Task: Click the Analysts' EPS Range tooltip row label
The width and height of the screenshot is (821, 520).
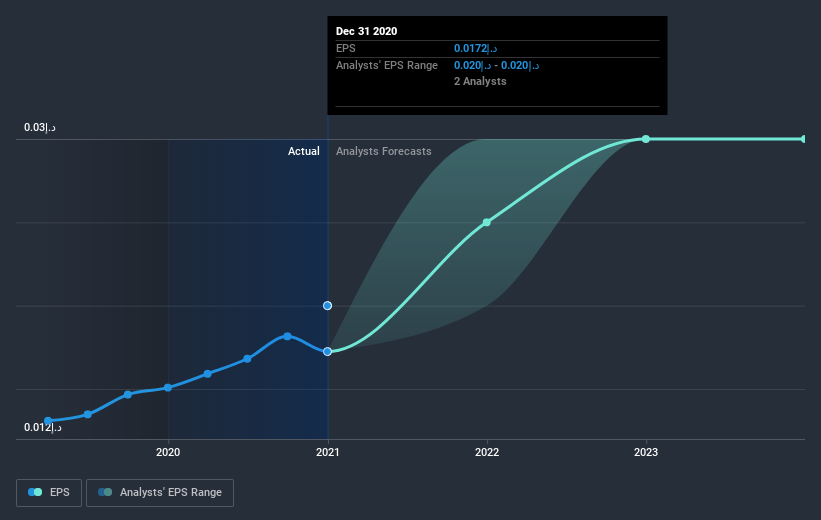Action: click(386, 65)
